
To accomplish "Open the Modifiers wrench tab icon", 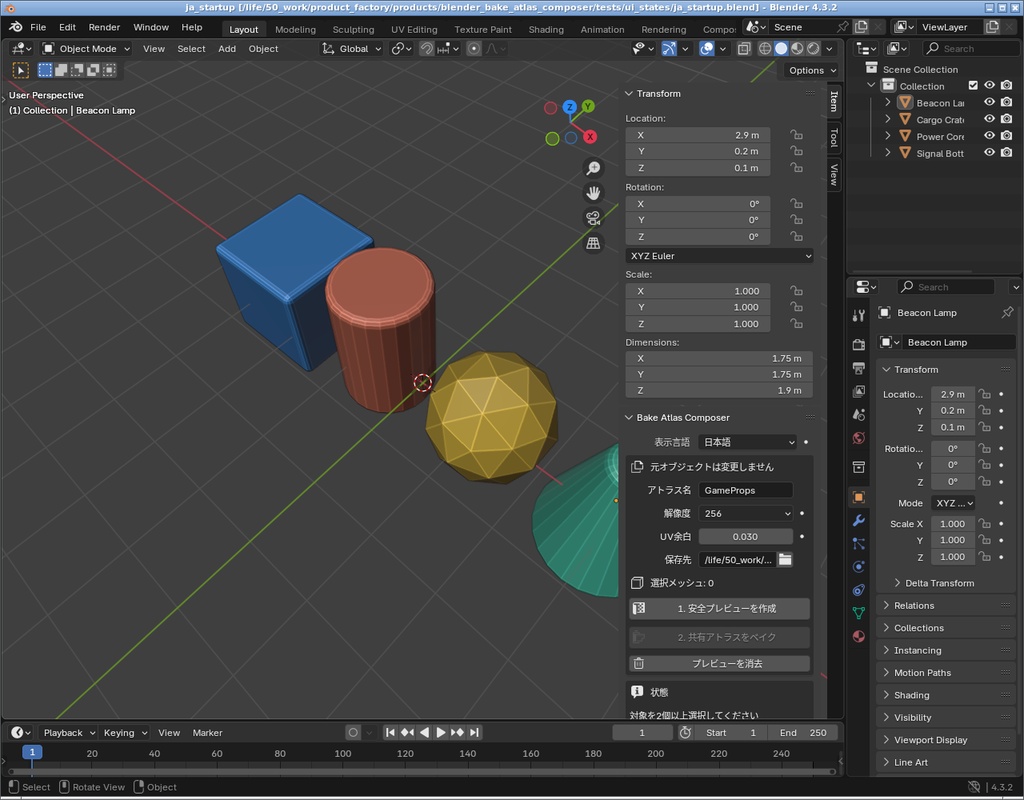I will (859, 520).
